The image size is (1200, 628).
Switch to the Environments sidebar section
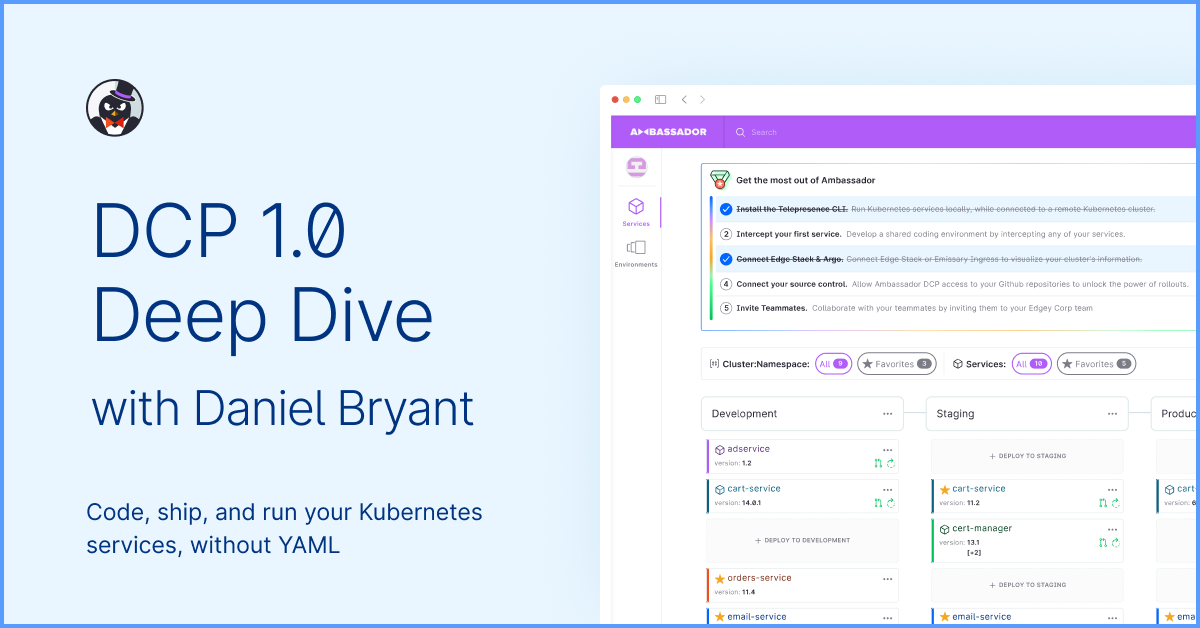point(636,253)
